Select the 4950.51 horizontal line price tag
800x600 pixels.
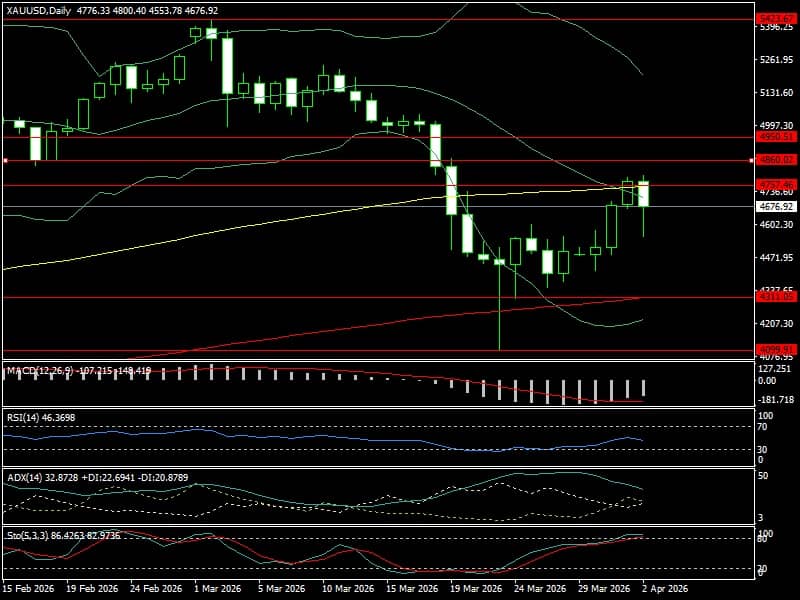click(x=775, y=137)
